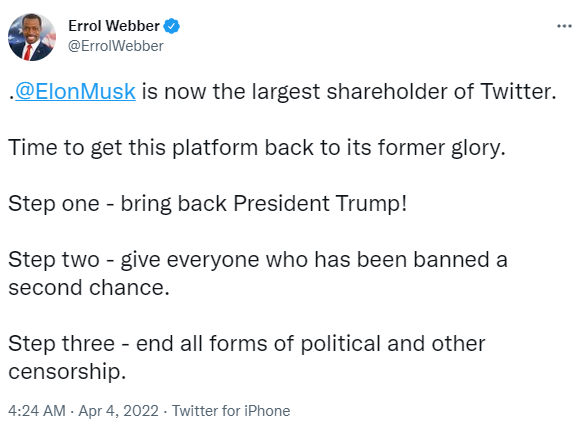Click the word 'censorship.' at tweet end
This screenshot has width=586, height=432.
pos(67,371)
